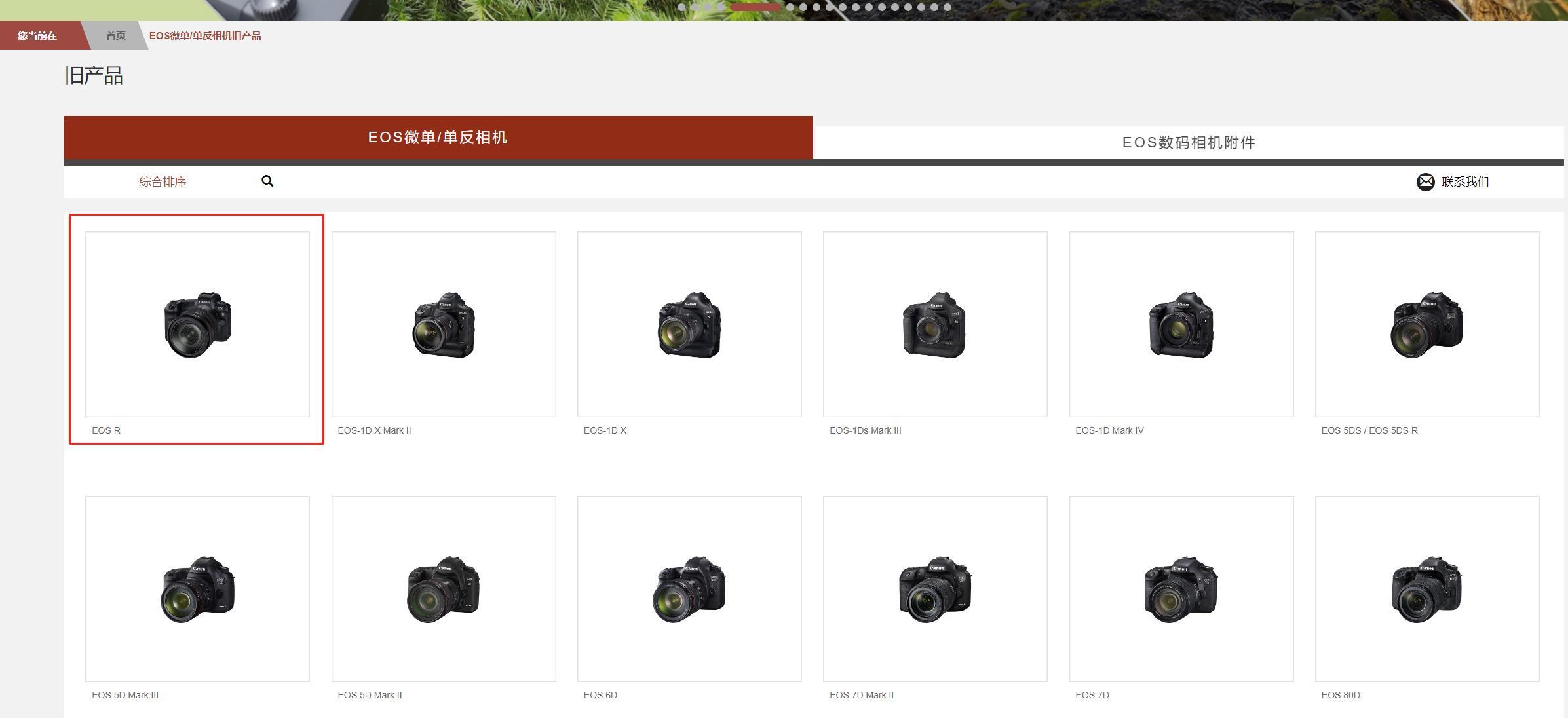Open the EOS 6D camera image
This screenshot has height=718, width=1568.
coord(689,589)
